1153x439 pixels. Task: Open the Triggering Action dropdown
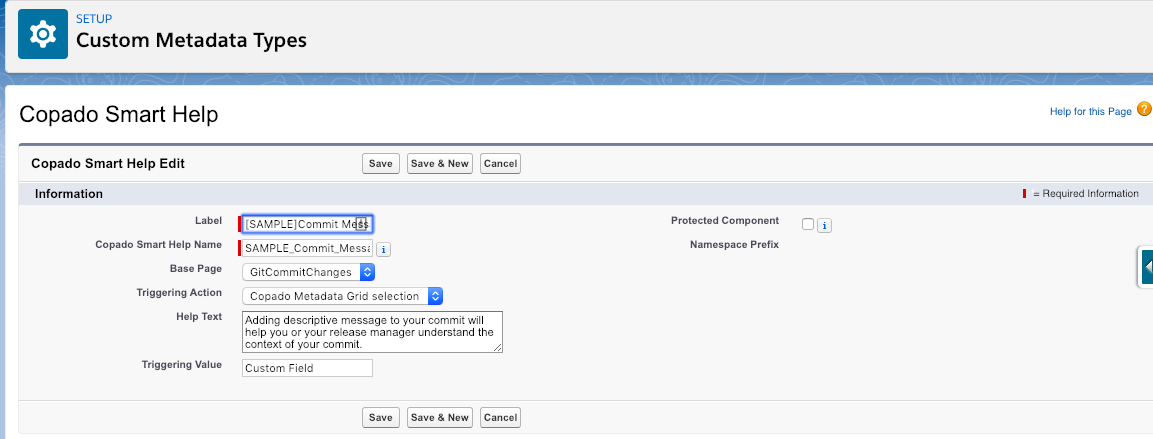pyautogui.click(x=342, y=296)
